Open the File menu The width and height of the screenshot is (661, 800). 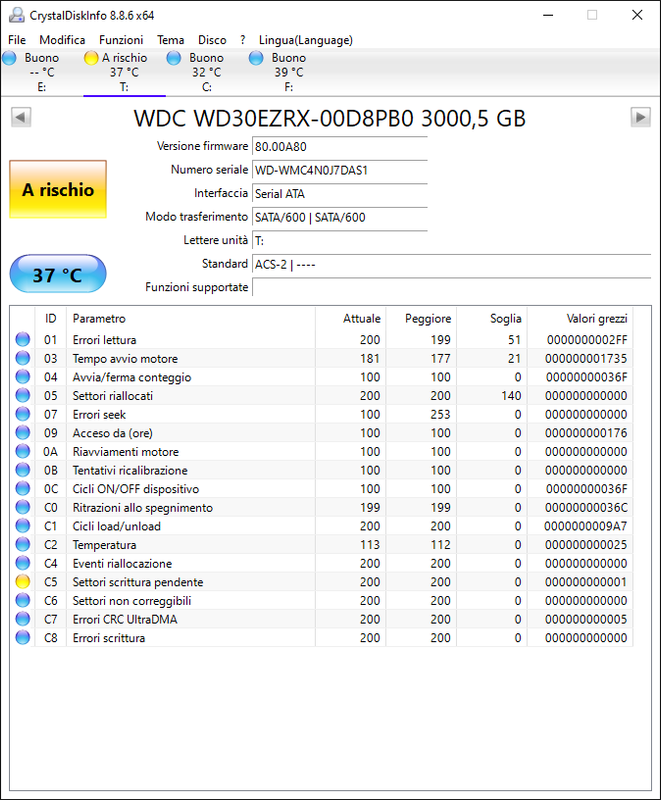pyautogui.click(x=17, y=40)
